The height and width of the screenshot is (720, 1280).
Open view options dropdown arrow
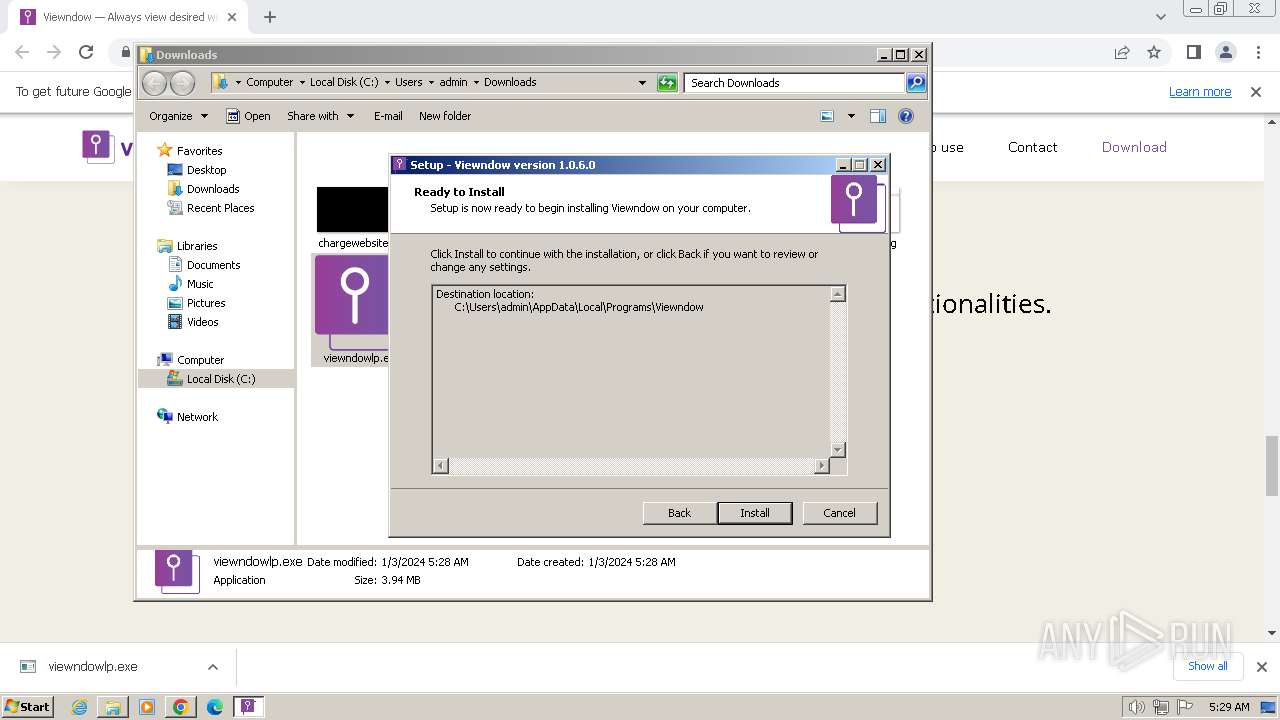[x=851, y=116]
